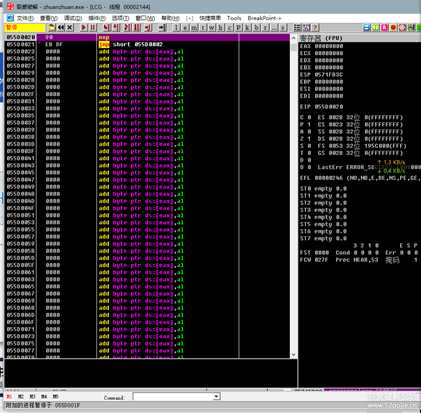Run the program with the play icon
The height and width of the screenshot is (413, 421).
tap(83, 28)
